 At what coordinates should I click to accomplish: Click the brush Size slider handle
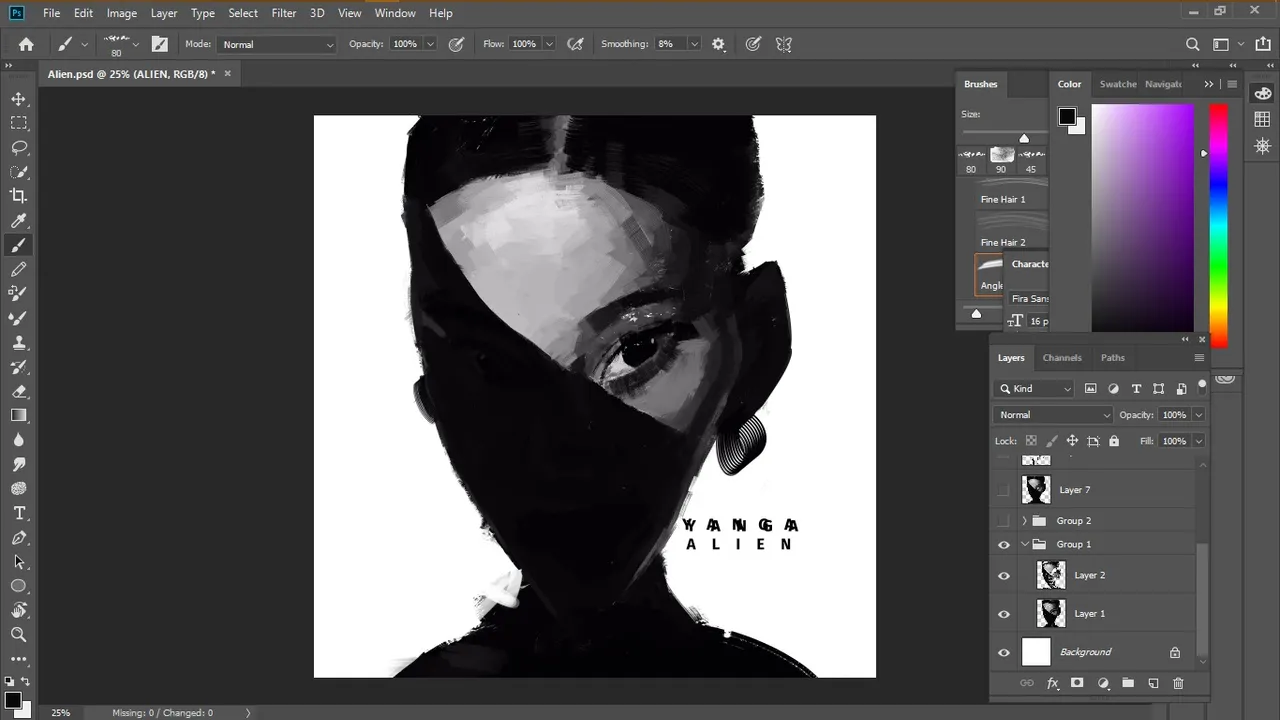tap(1024, 138)
